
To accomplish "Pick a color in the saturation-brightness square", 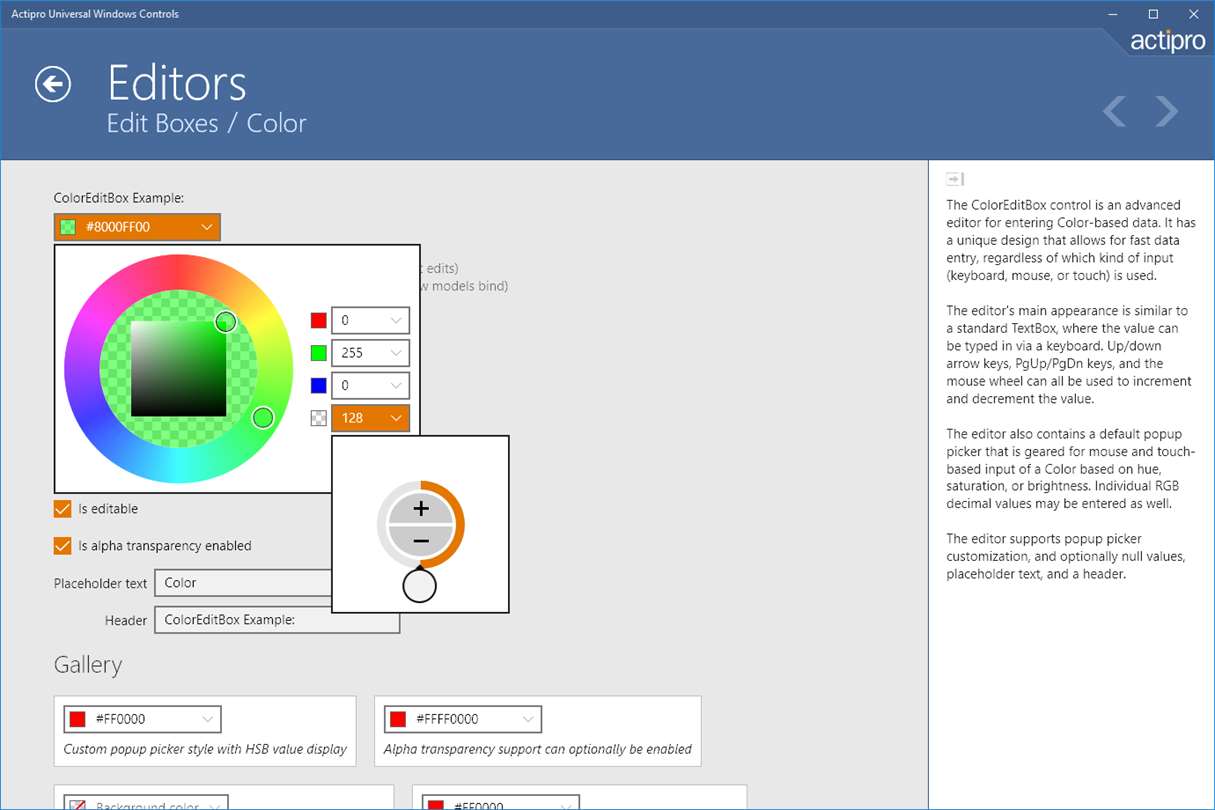I will click(178, 368).
